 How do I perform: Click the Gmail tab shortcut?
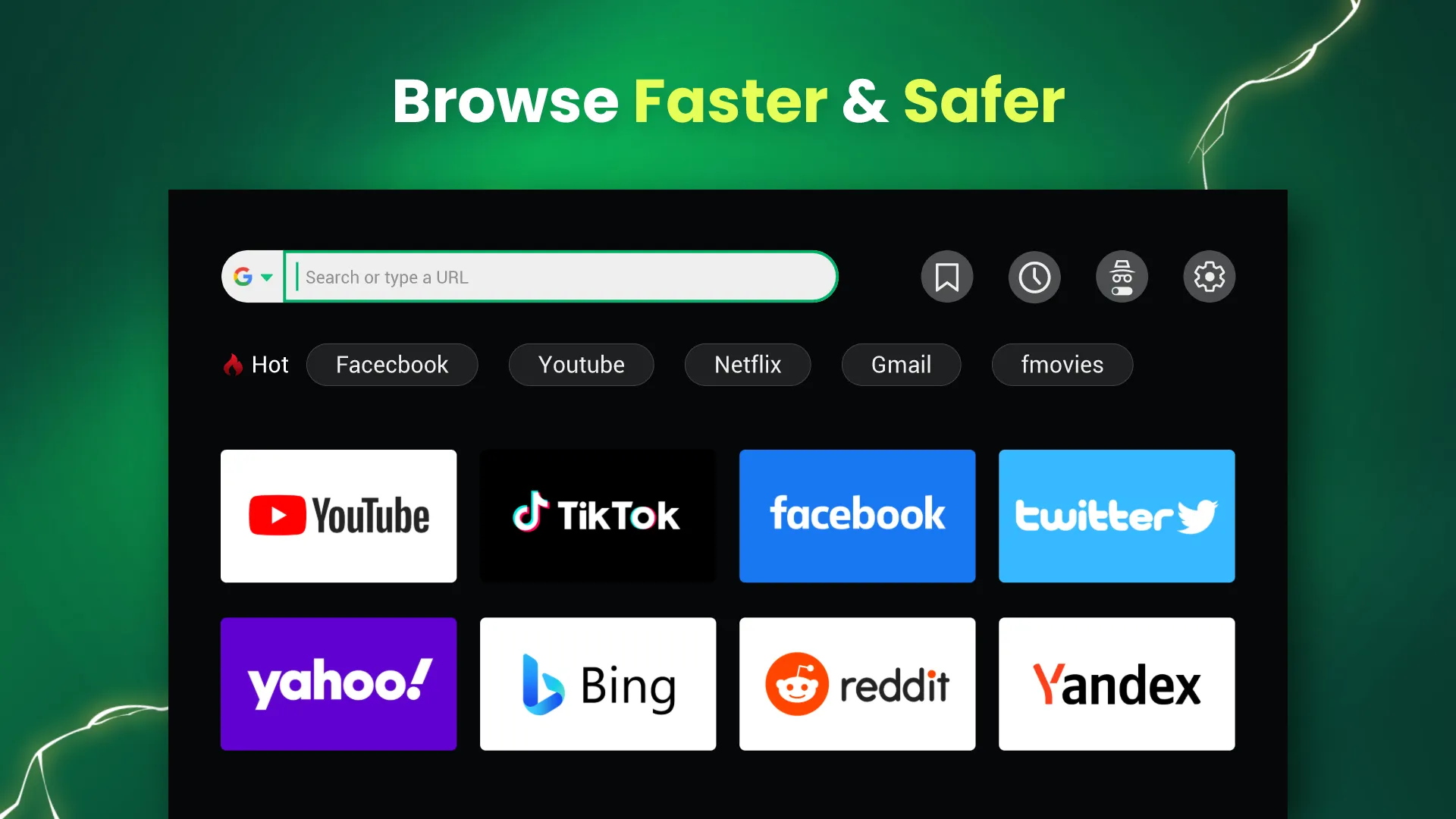point(900,365)
